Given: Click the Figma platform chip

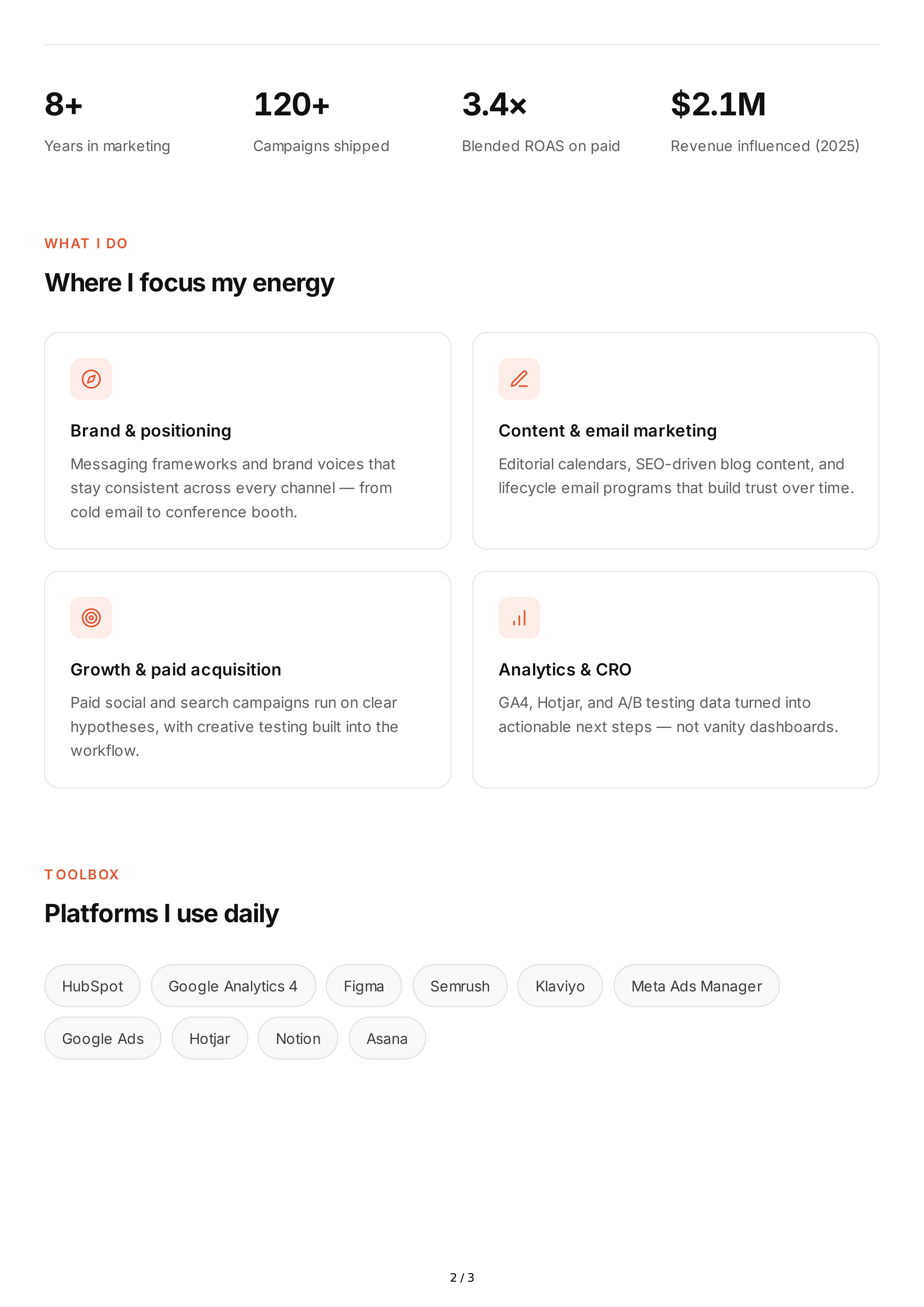Looking at the screenshot, I should (364, 986).
